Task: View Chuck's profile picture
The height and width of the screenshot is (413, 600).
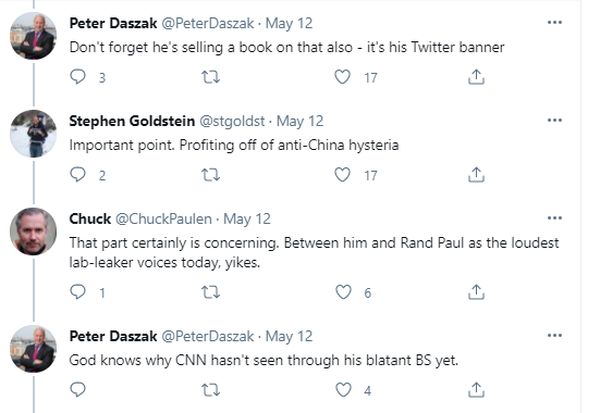Action: (x=33, y=232)
